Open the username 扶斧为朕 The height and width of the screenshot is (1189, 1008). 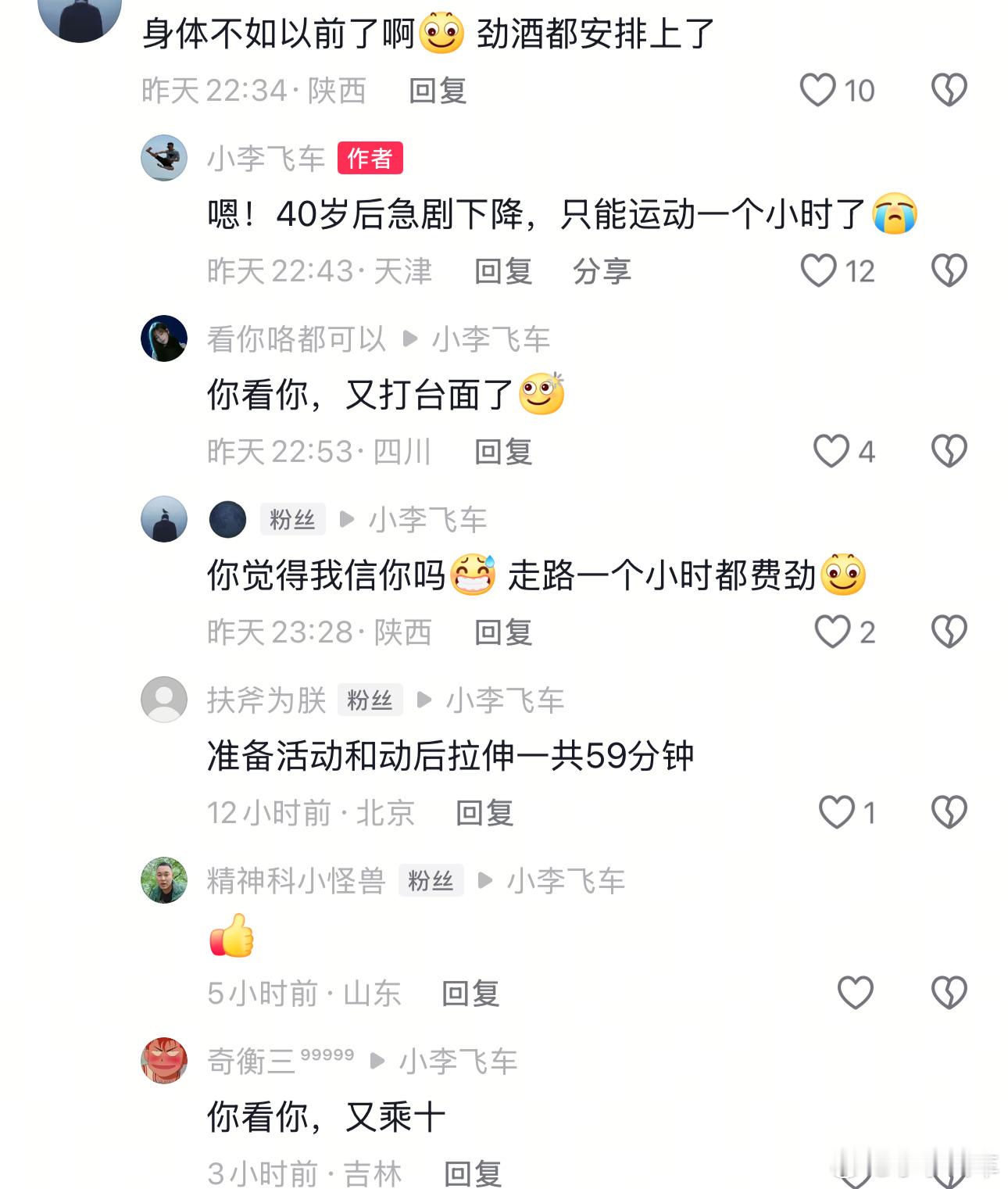point(266,700)
